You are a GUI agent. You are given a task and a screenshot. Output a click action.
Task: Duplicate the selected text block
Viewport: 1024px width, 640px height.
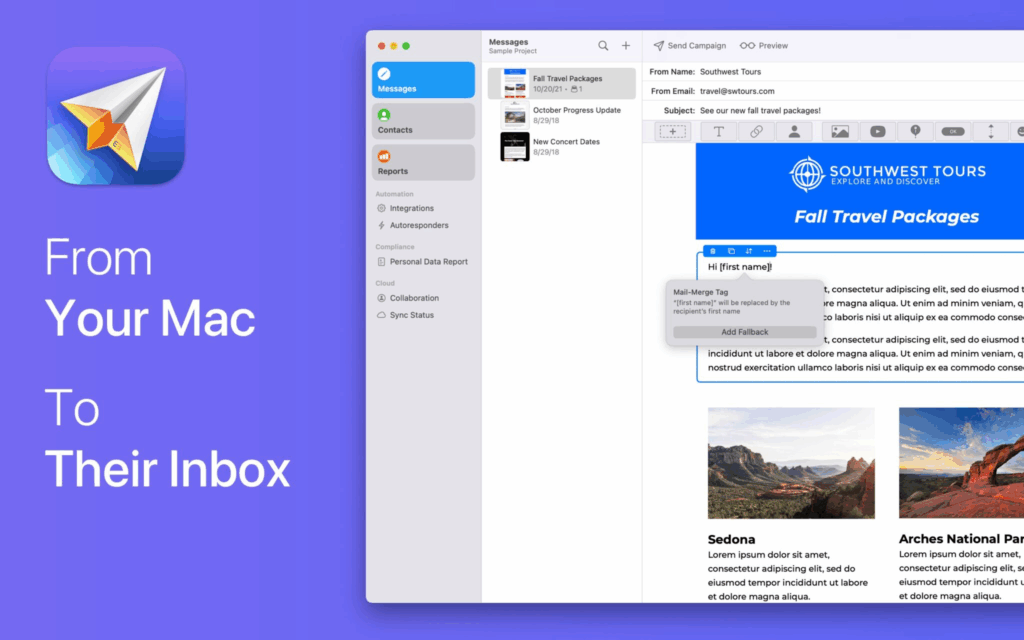tap(731, 251)
